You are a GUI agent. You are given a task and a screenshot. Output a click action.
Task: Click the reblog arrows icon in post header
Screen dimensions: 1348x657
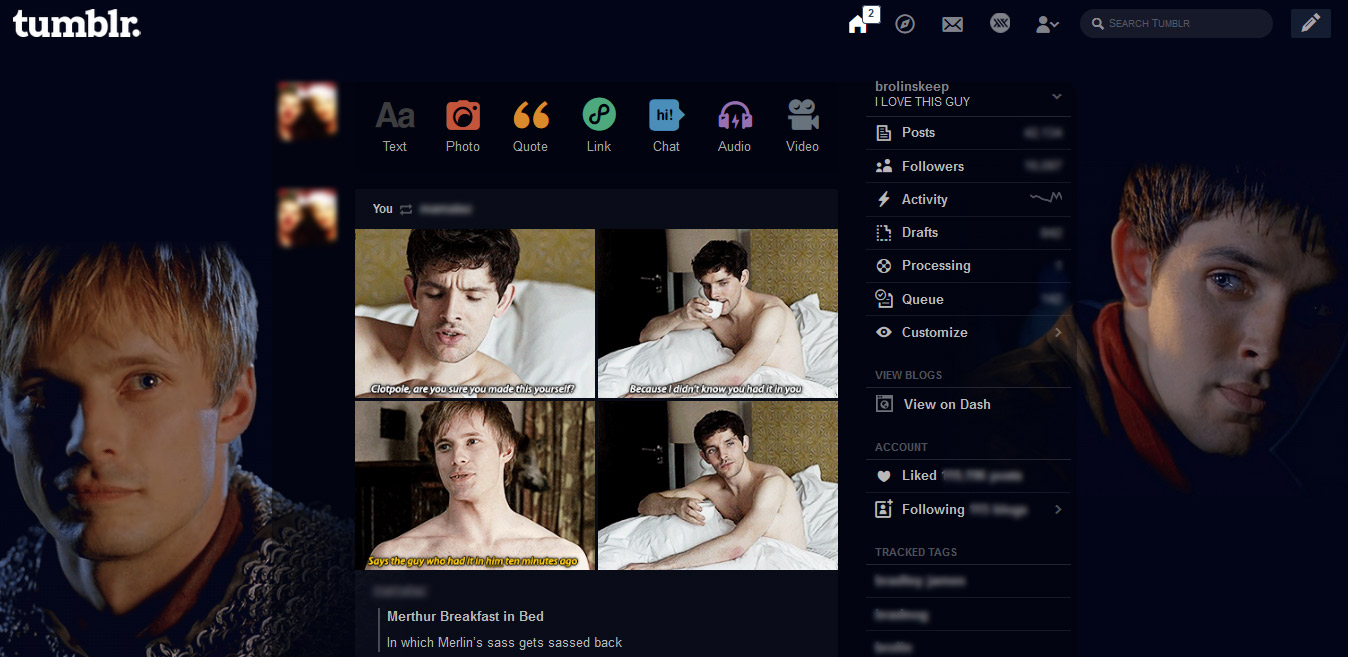(406, 209)
